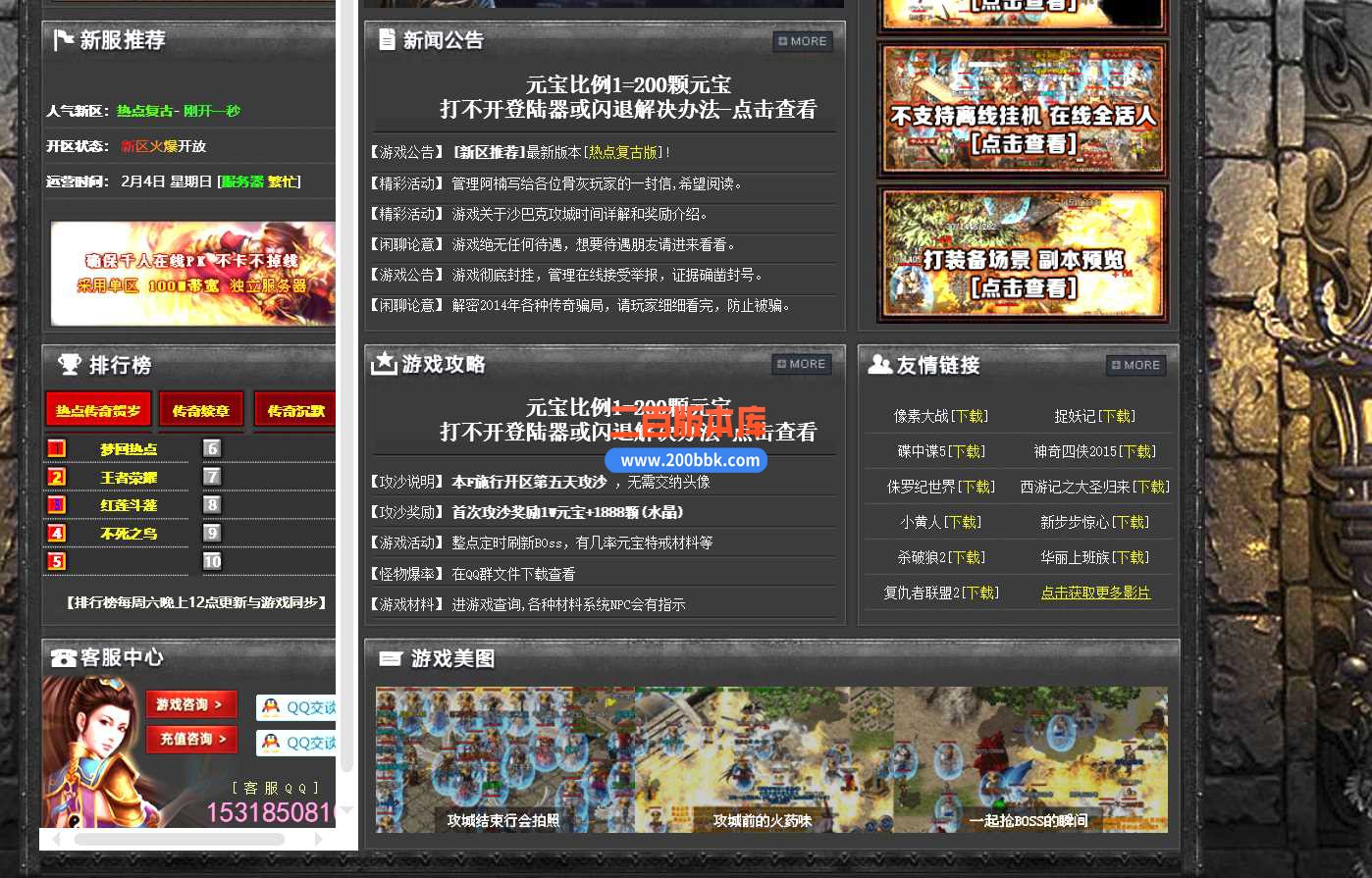
Task: Open 王者荣耀 in the ranking list
Action: [x=129, y=478]
